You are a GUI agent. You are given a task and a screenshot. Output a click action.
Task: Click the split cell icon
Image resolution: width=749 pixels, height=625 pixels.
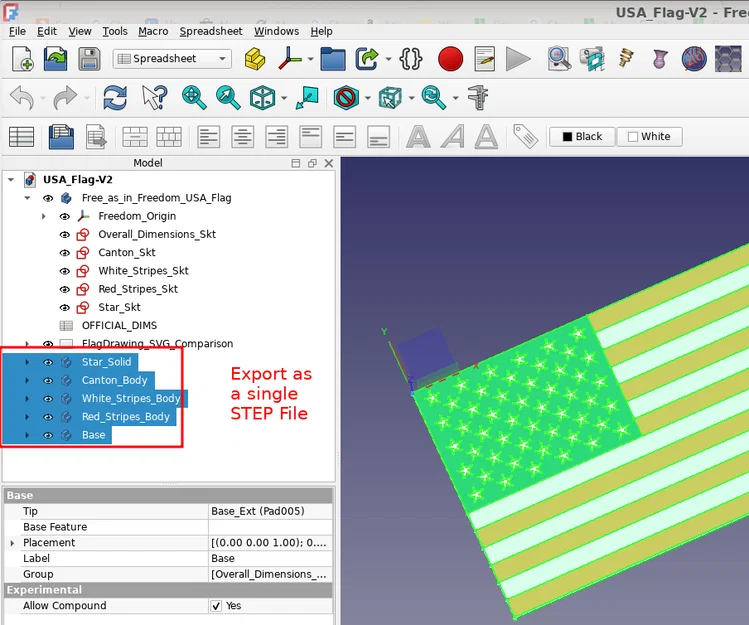tap(169, 137)
